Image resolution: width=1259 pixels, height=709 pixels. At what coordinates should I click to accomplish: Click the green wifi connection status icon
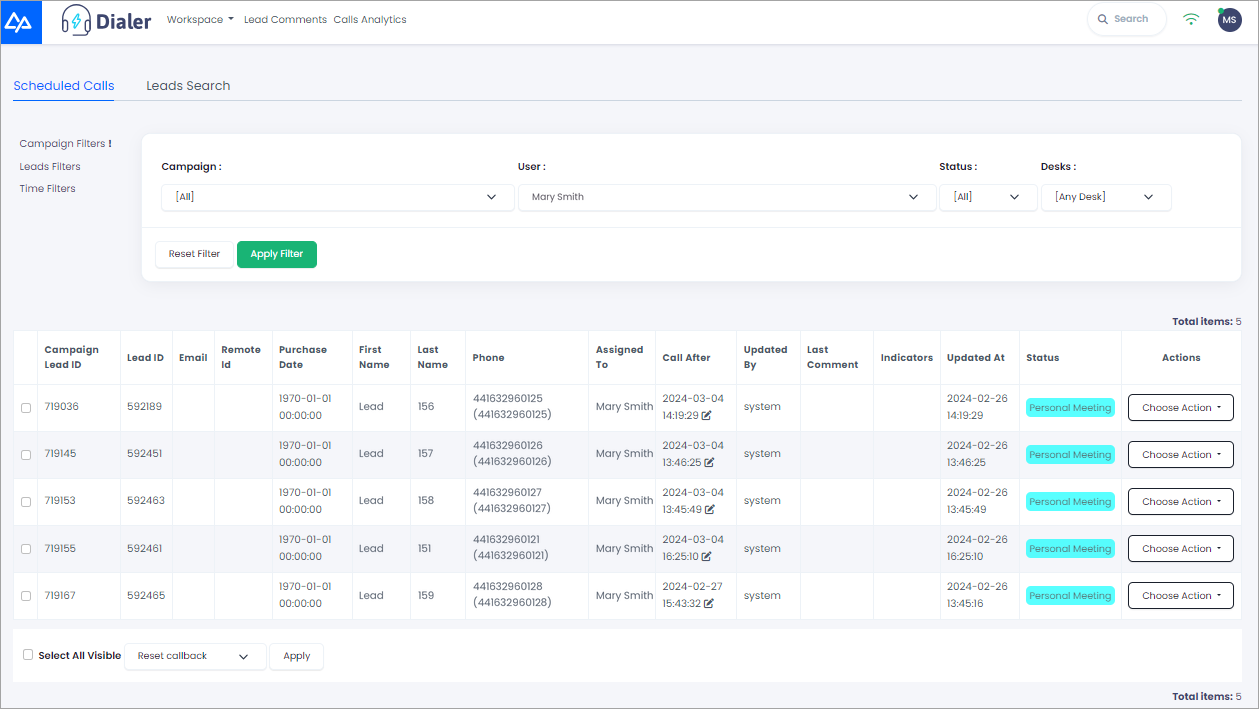click(x=1190, y=19)
